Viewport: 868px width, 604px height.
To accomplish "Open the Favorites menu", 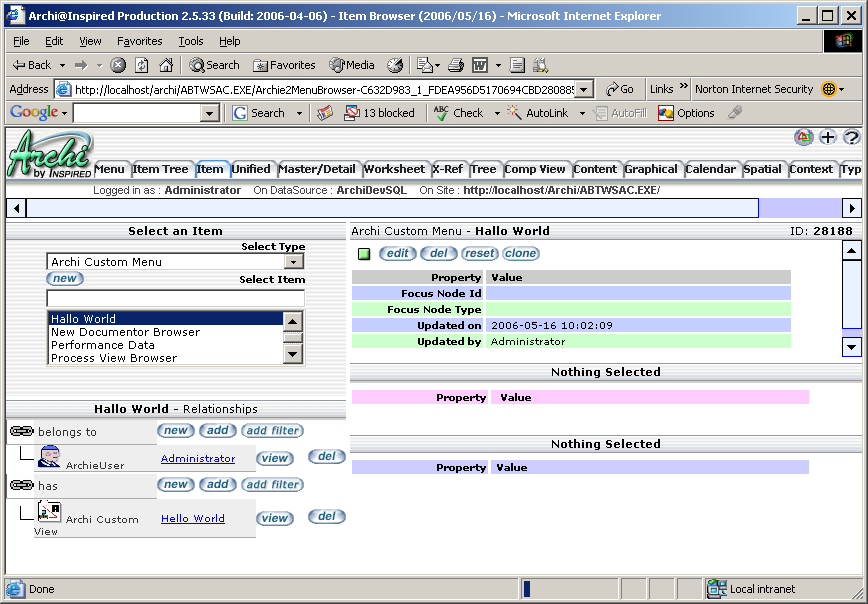I will pos(139,41).
